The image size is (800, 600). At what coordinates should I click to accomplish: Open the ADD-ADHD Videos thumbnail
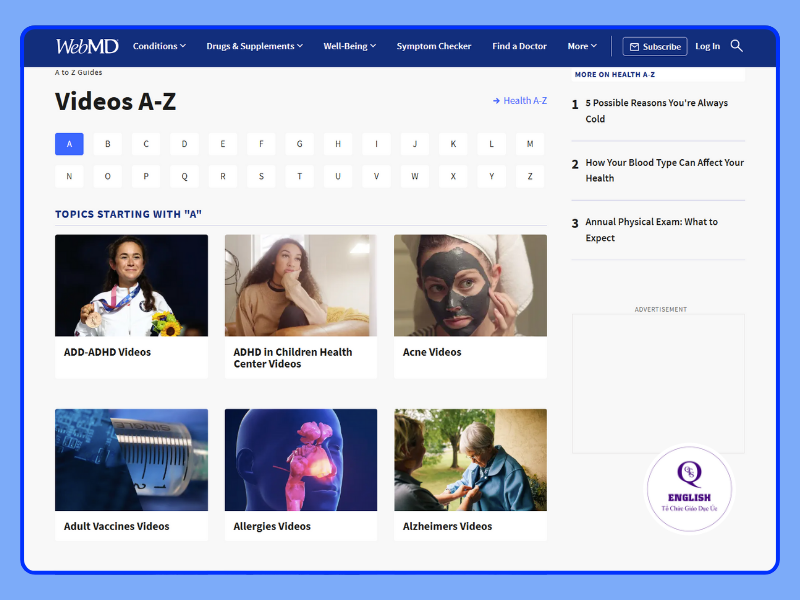pyautogui.click(x=131, y=285)
